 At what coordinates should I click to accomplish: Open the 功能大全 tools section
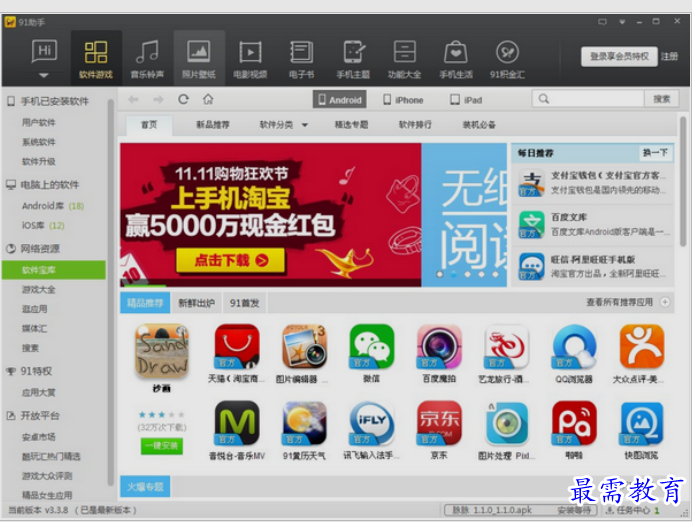coord(404,58)
